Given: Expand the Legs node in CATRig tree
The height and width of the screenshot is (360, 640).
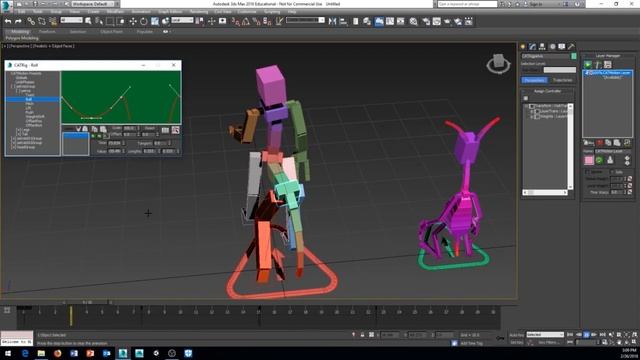Looking at the screenshot, I should click(x=18, y=130).
